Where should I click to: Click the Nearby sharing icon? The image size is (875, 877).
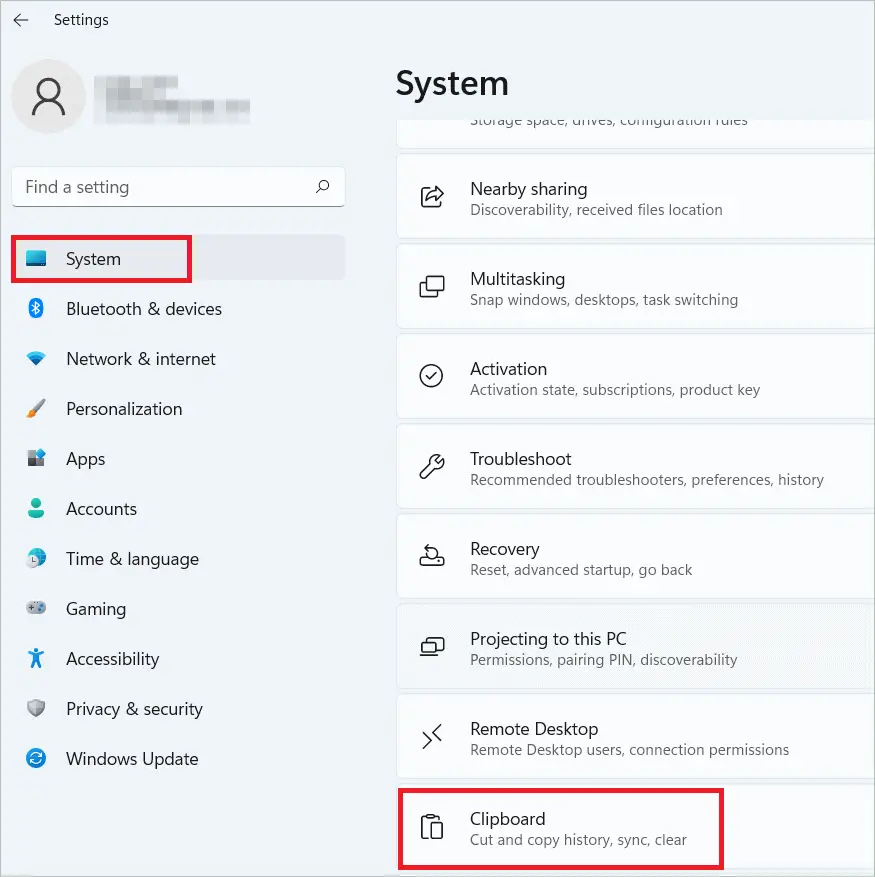coord(431,197)
